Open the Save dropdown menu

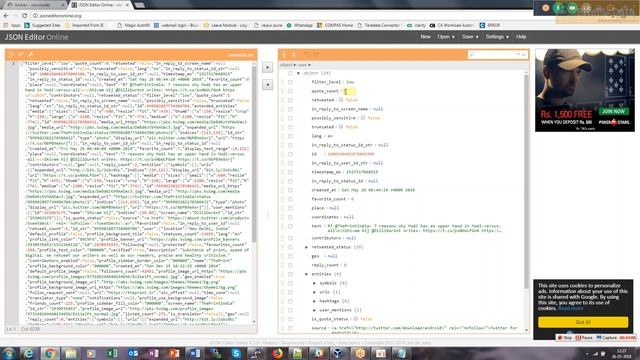pyautogui.click(x=470, y=37)
